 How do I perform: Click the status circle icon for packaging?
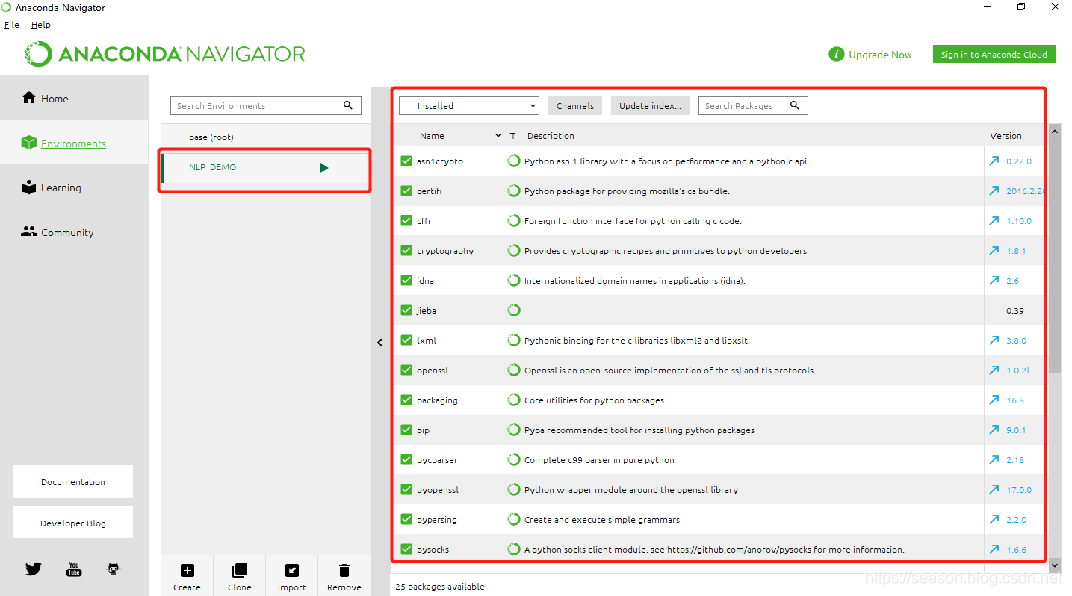[x=513, y=400]
